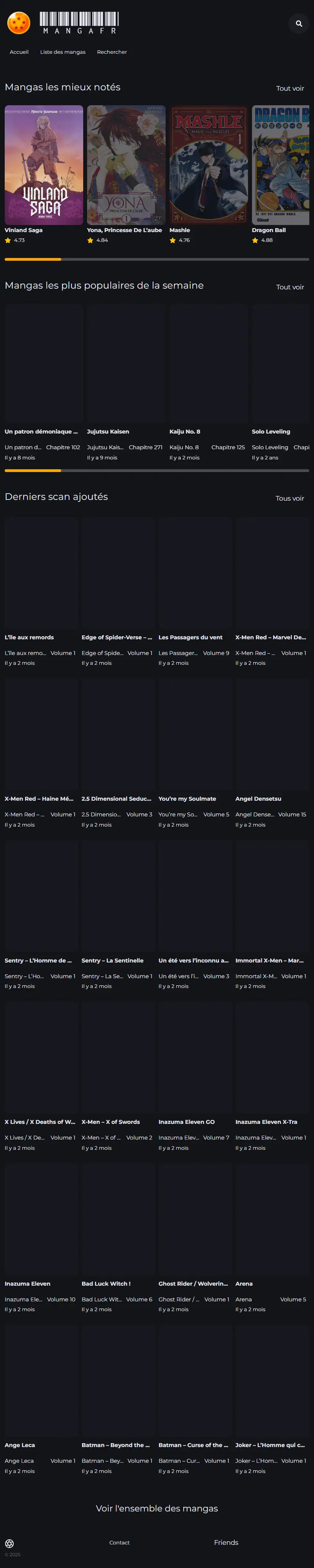
Task: Open Jujutsu Kaisen Chapitre 271
Action: click(x=146, y=447)
